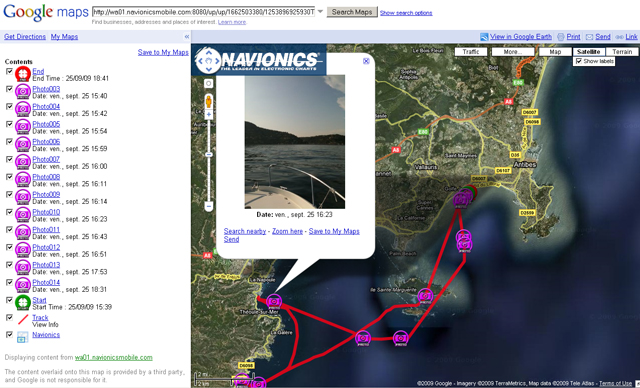Click the zoom in plus button on map
The width and height of the screenshot is (640, 388).
(x=209, y=115)
